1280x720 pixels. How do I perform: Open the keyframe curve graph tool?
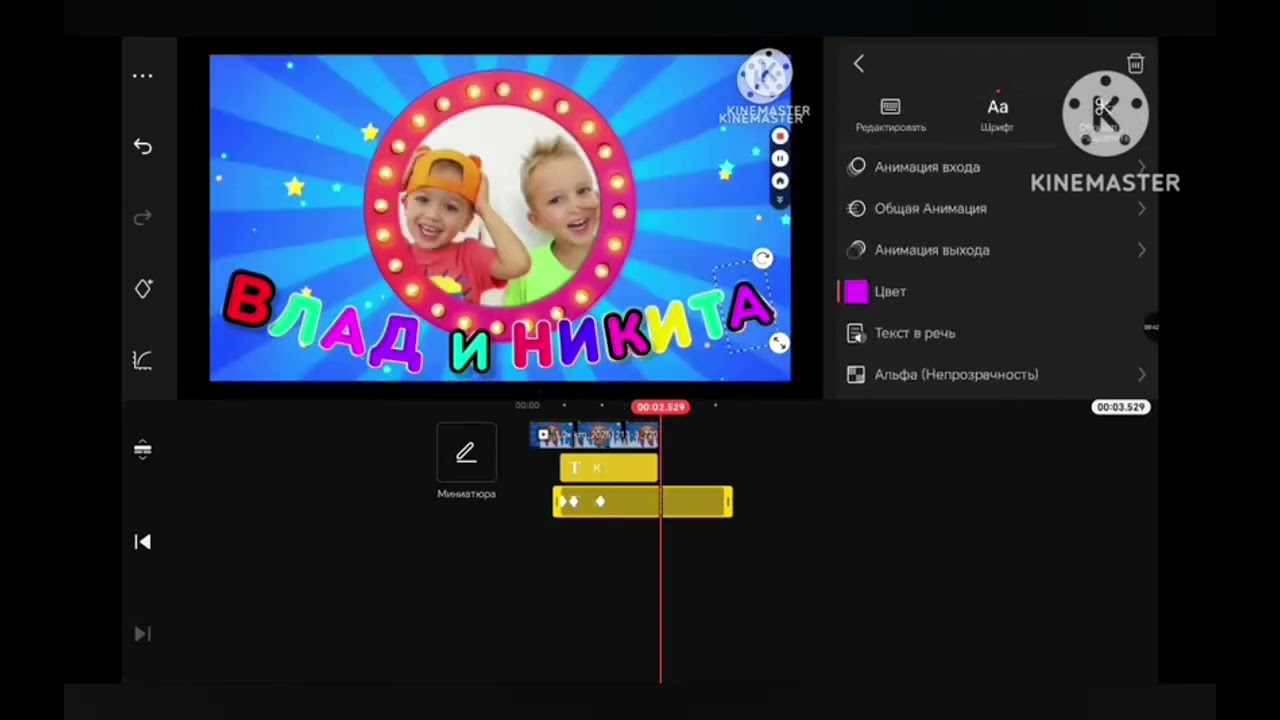(x=143, y=360)
